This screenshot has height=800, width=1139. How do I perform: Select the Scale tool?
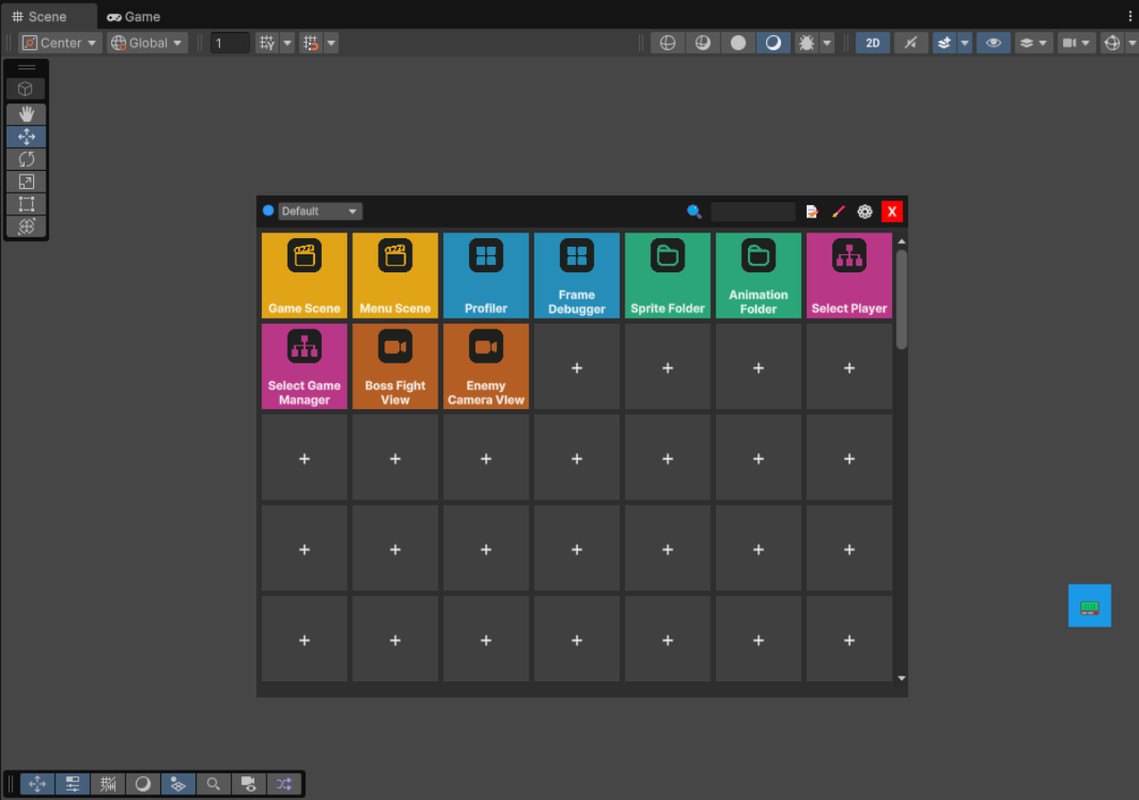26,181
